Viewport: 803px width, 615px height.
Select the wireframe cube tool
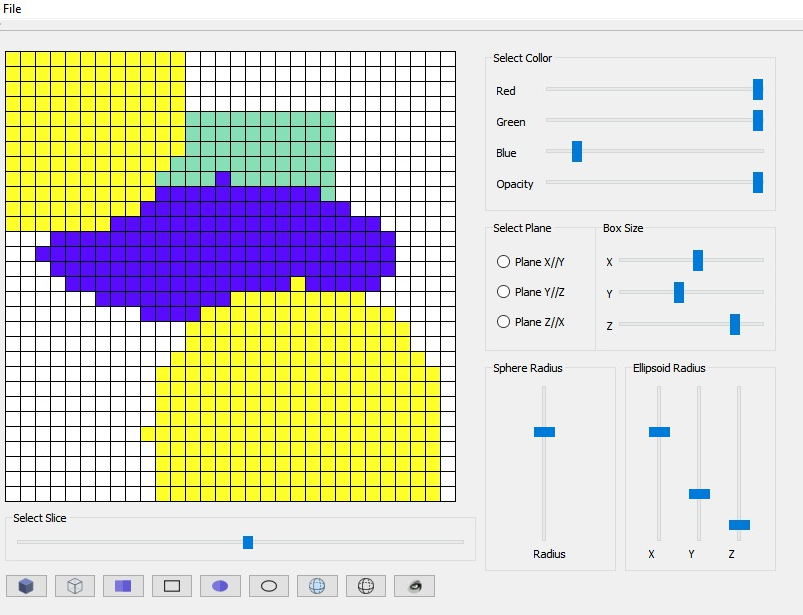(x=74, y=586)
